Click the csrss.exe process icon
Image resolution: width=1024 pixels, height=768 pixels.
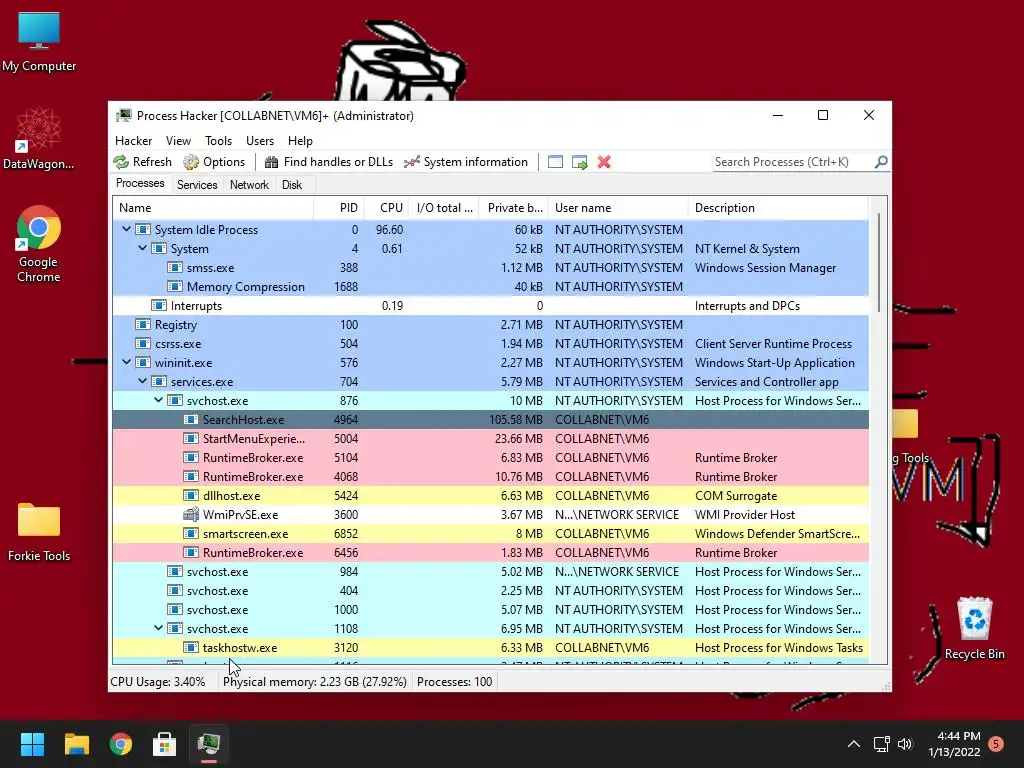pyautogui.click(x=142, y=343)
